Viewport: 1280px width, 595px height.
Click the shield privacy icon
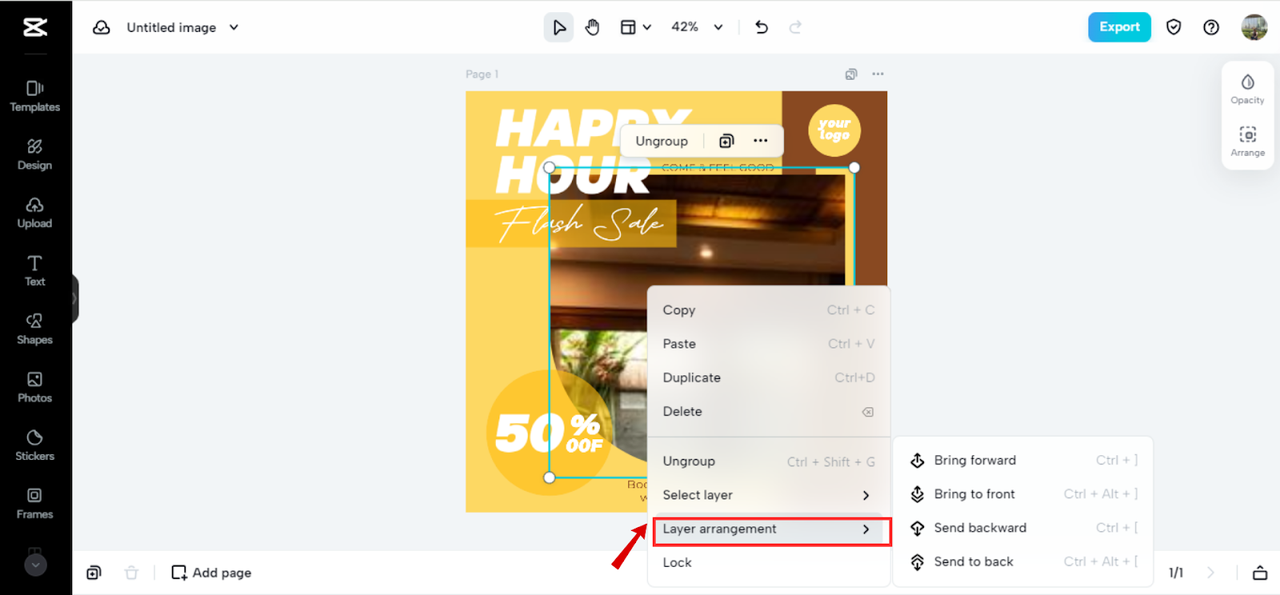(1174, 27)
